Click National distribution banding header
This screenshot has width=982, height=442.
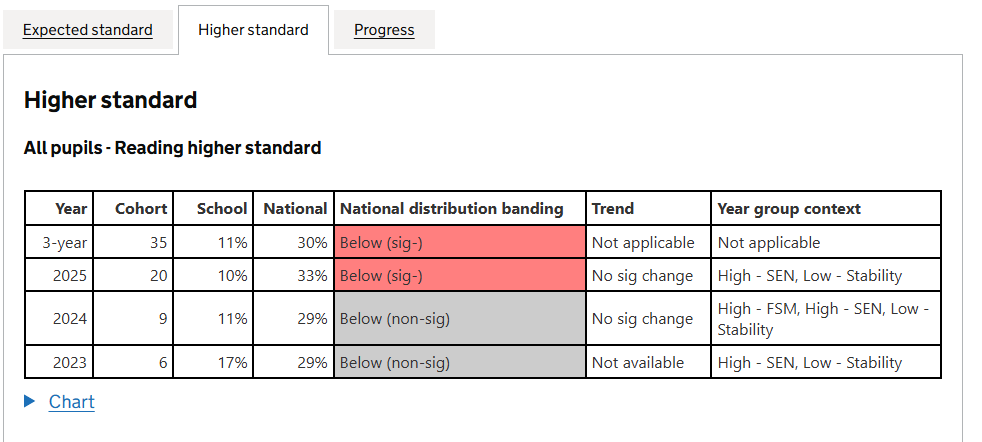point(452,209)
